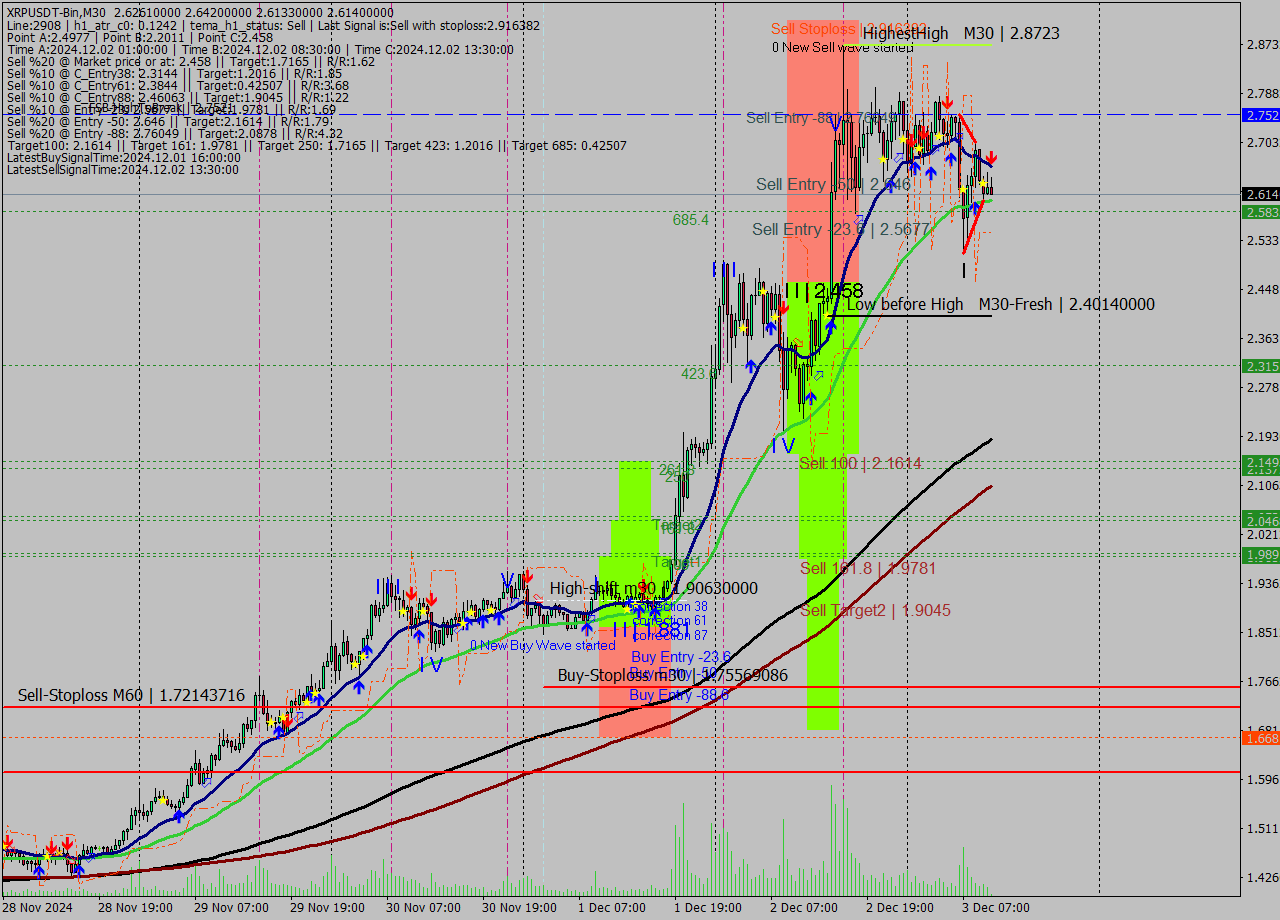Click the '0 New Buy Wave started' label

(543, 646)
